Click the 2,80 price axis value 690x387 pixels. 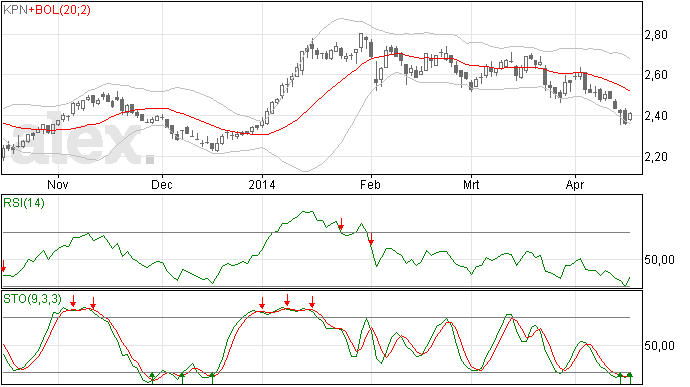(x=656, y=35)
